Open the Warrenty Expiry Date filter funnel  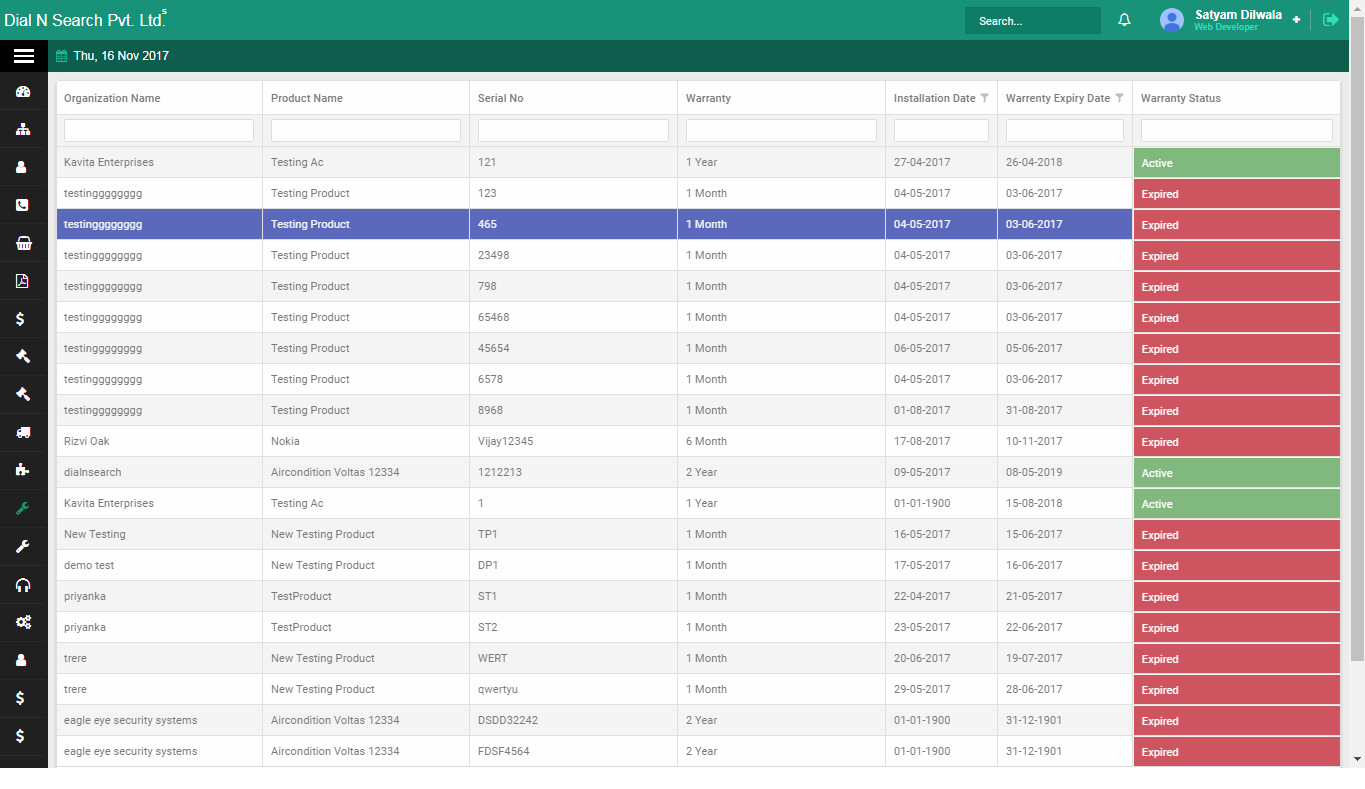click(1119, 98)
